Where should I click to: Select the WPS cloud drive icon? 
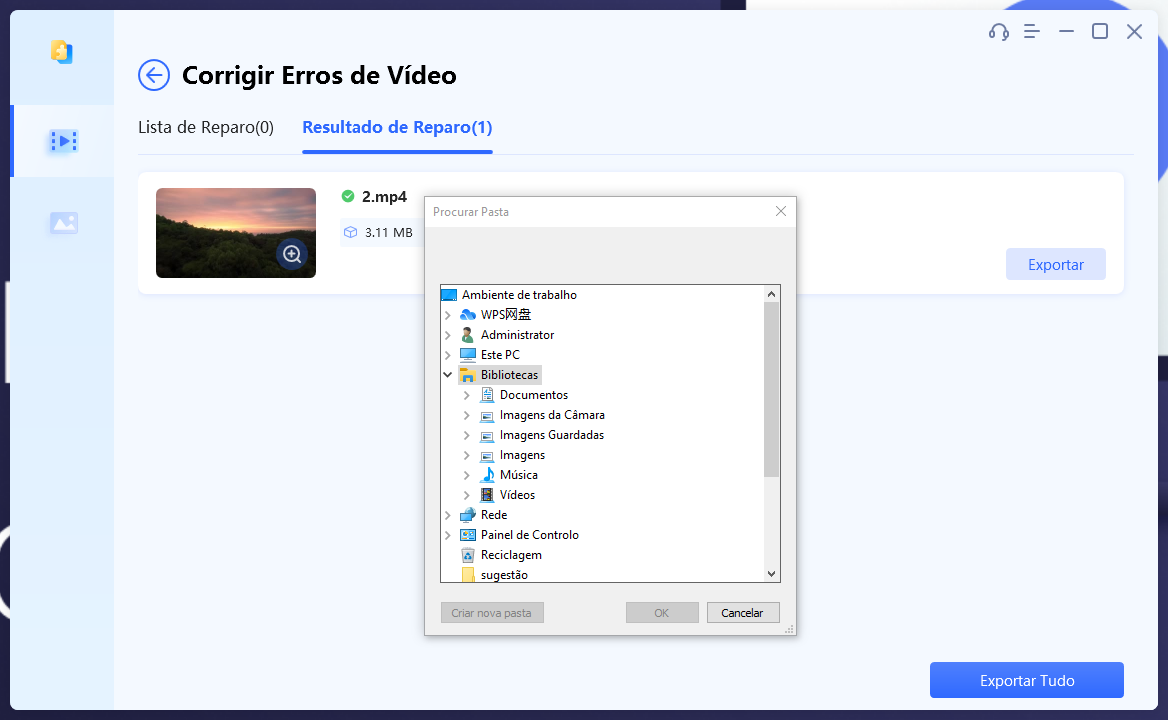(x=468, y=315)
